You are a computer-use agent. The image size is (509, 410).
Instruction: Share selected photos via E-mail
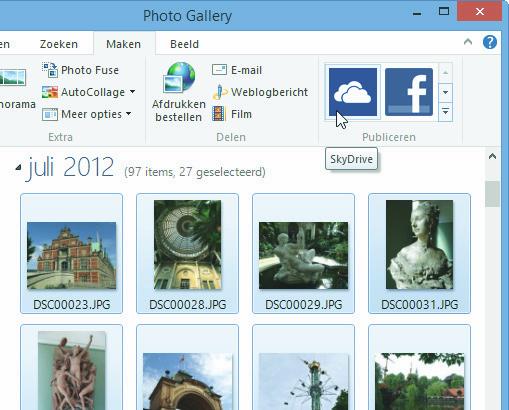237,70
